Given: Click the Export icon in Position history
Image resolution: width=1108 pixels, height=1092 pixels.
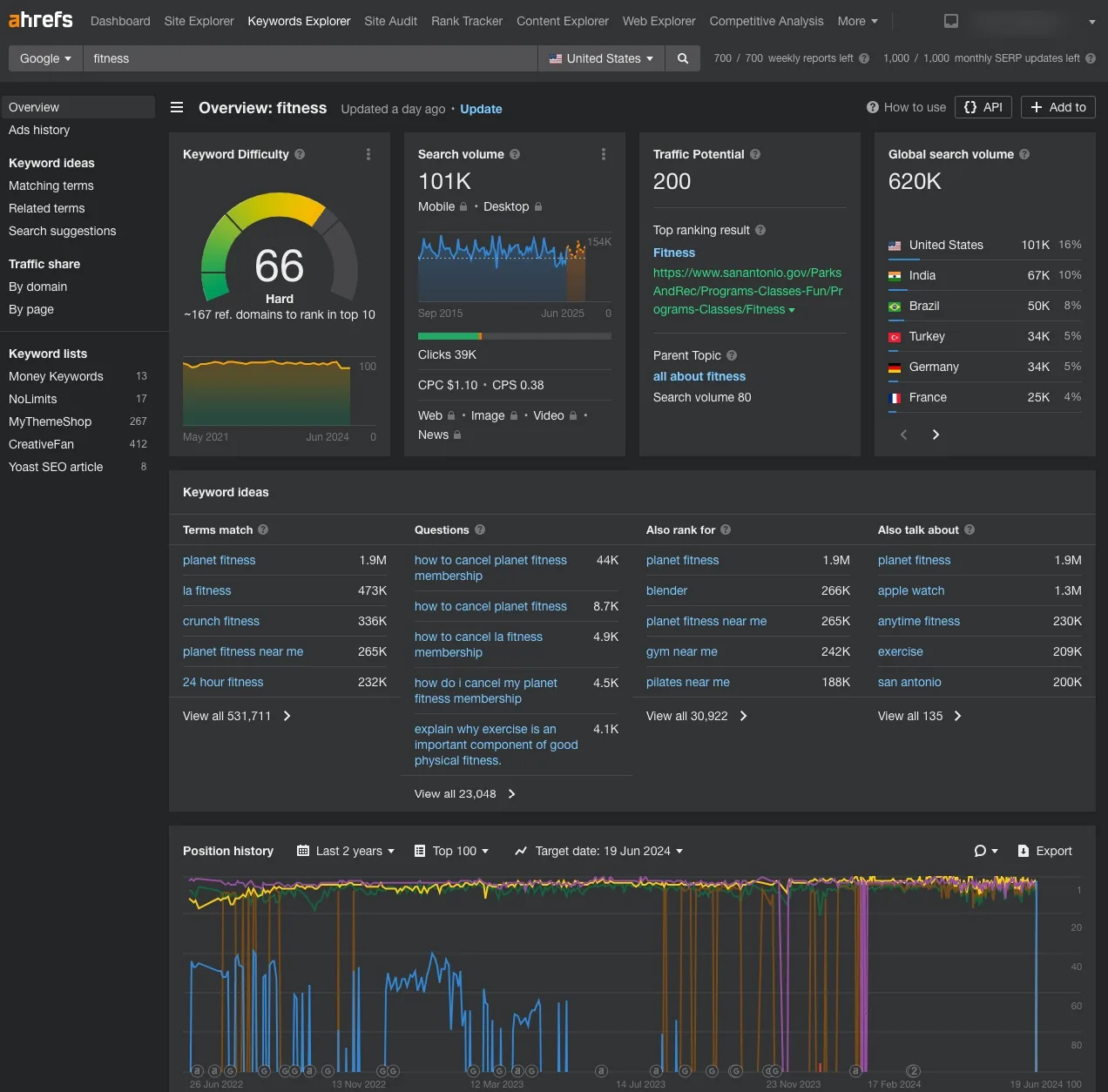Looking at the screenshot, I should (x=1023, y=851).
